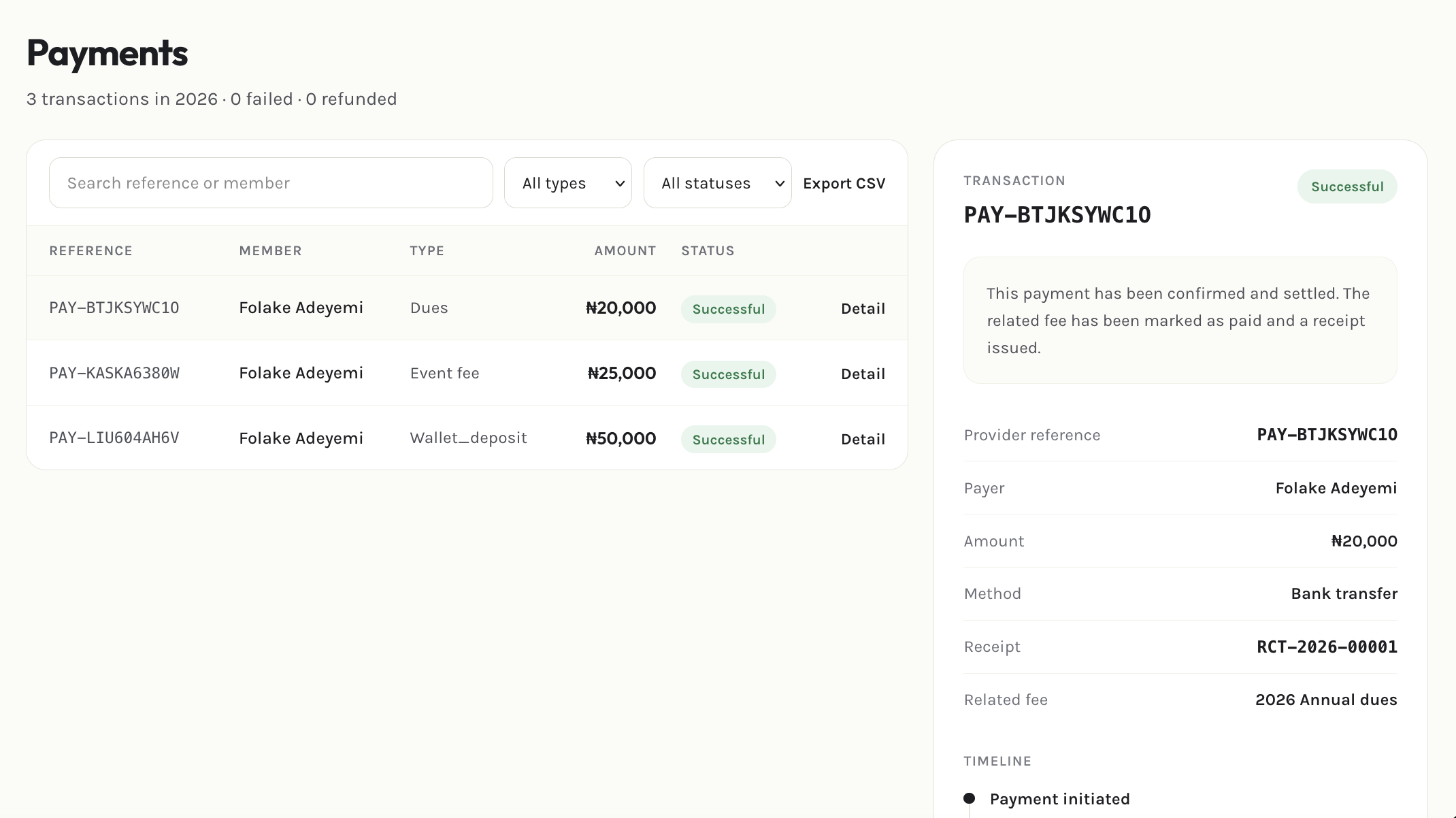The image size is (1456, 818).
Task: Click the Successful badge in the Dues row
Action: (x=729, y=309)
